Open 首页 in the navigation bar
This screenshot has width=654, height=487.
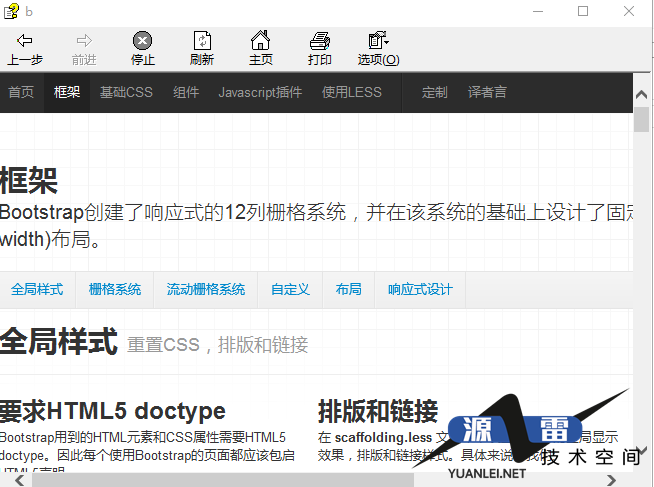tap(21, 92)
